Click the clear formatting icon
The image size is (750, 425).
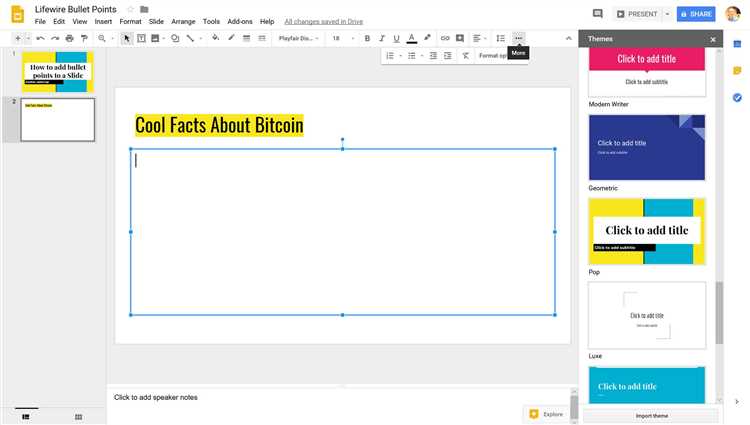pos(466,56)
